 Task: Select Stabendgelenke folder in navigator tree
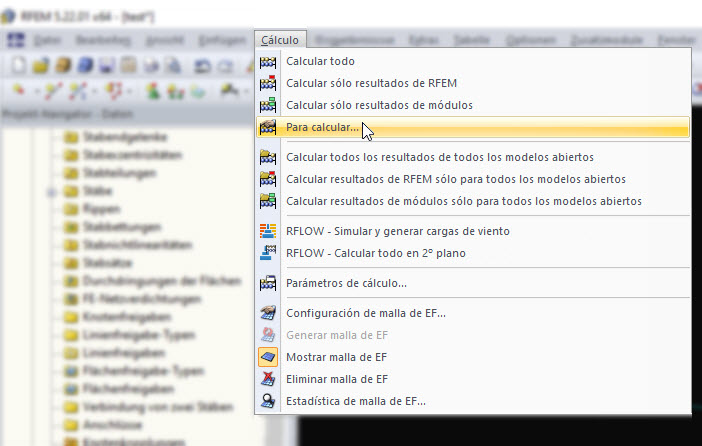(124, 137)
